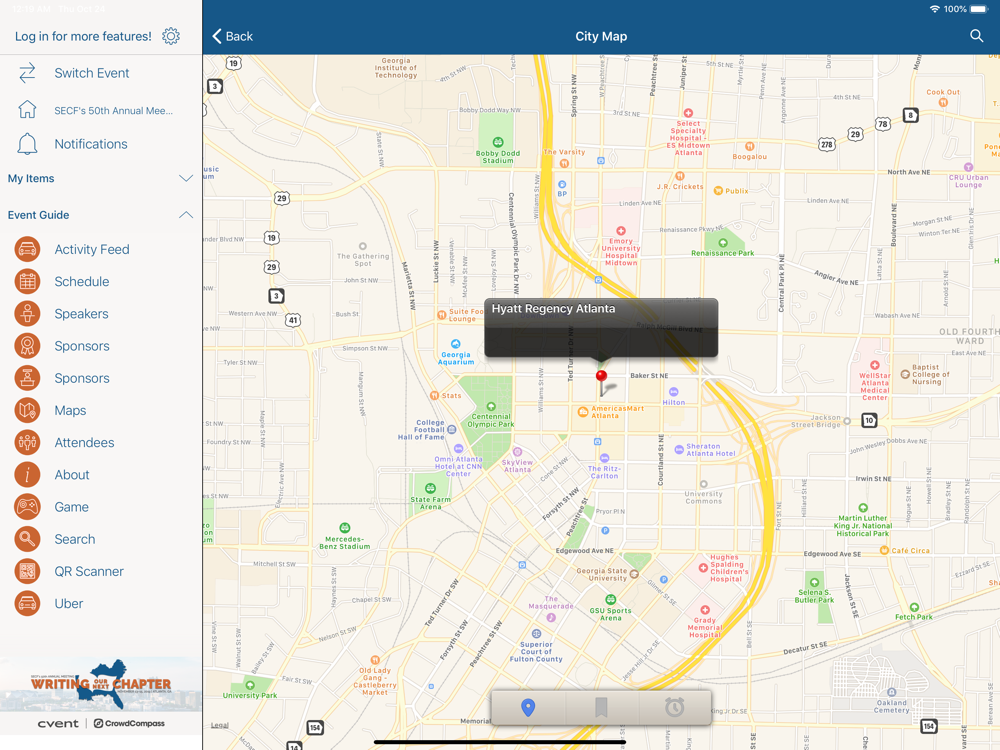Select the location pin toolbar button

[x=528, y=708]
